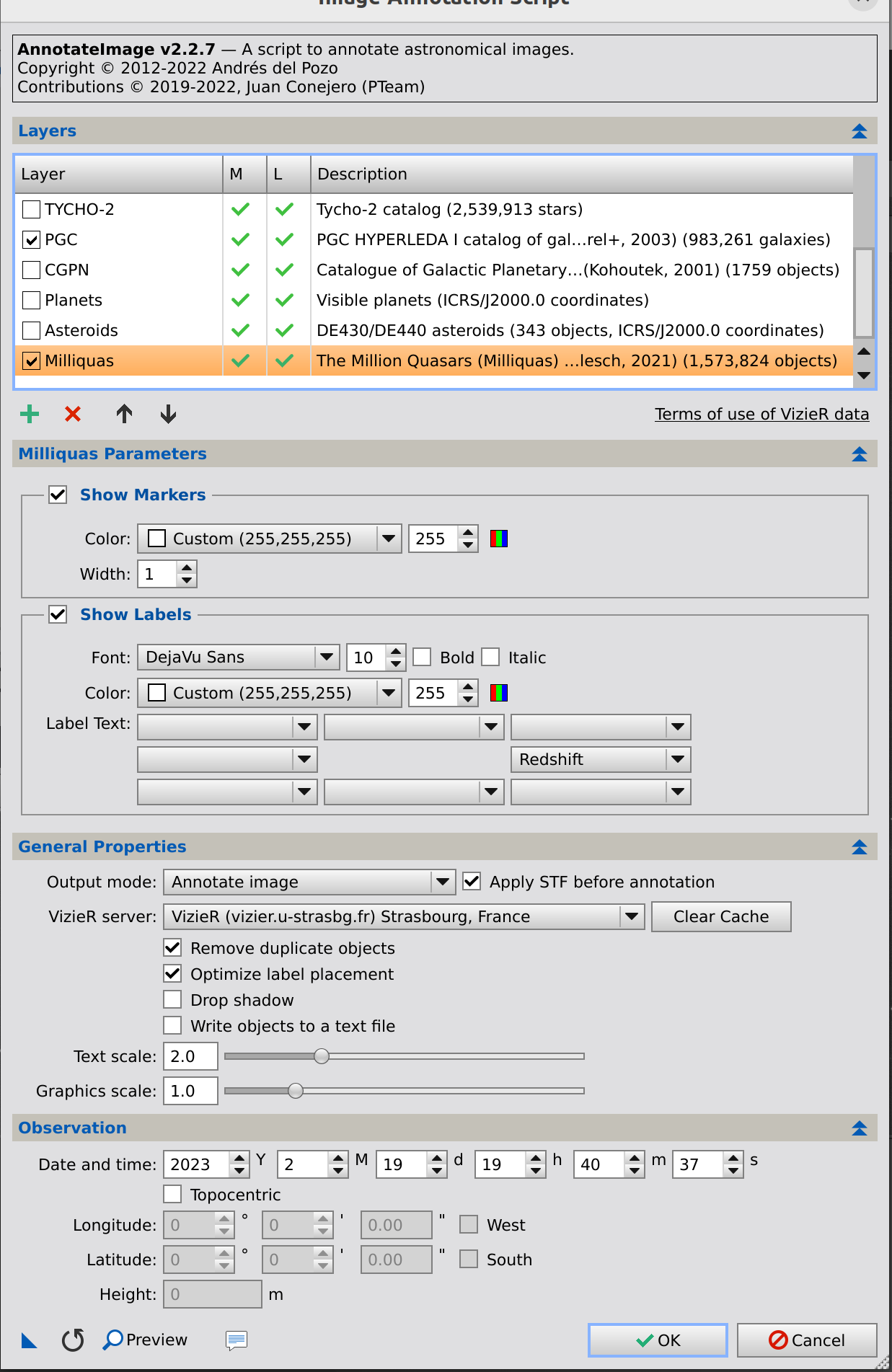Uncheck Optimize label placement
The height and width of the screenshot is (1372, 892).
click(172, 973)
